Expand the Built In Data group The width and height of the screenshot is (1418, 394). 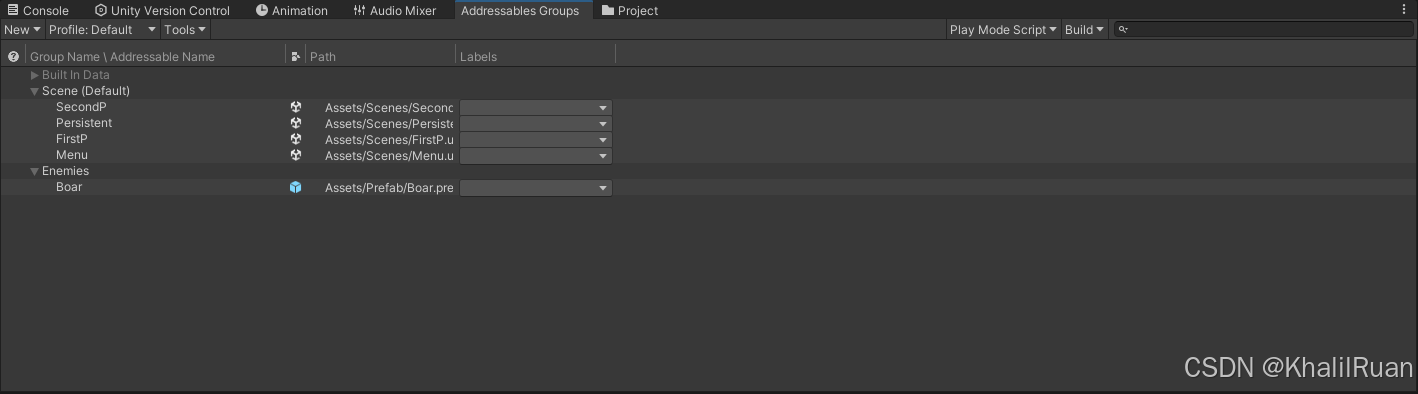tap(35, 75)
